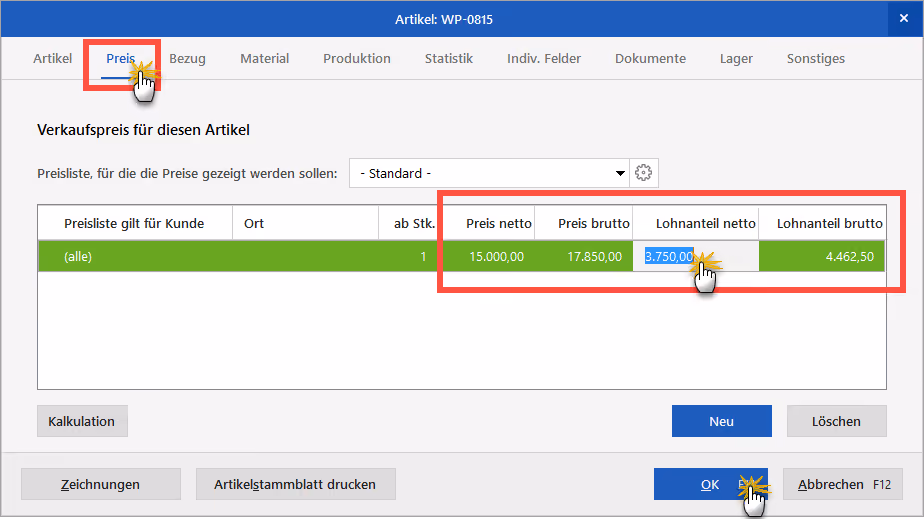The width and height of the screenshot is (924, 519).
Task: Select the Lohnanteil brutto cell 4.462,50
Action: pyautogui.click(x=822, y=256)
